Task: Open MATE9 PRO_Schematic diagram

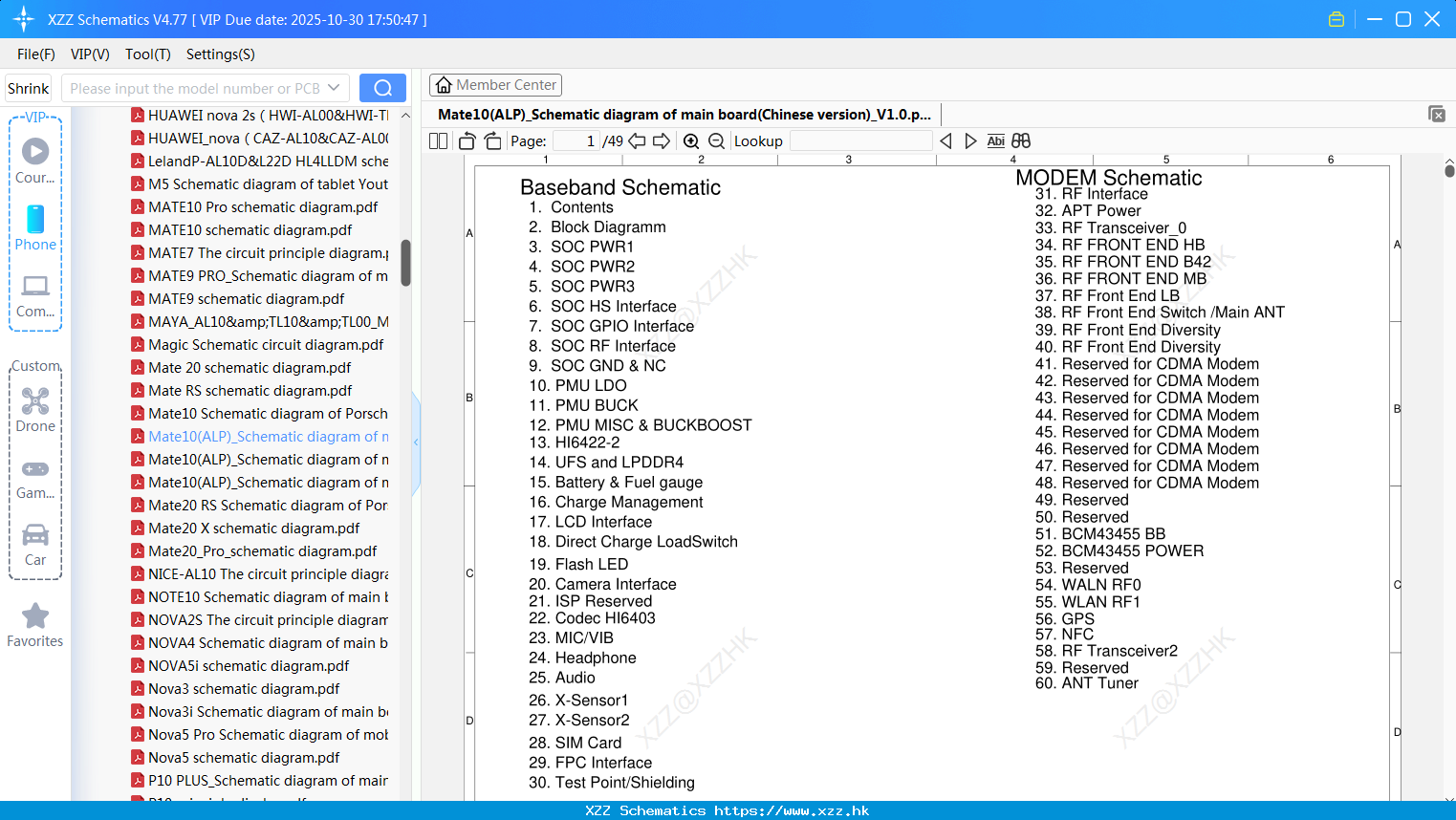Action: (260, 275)
